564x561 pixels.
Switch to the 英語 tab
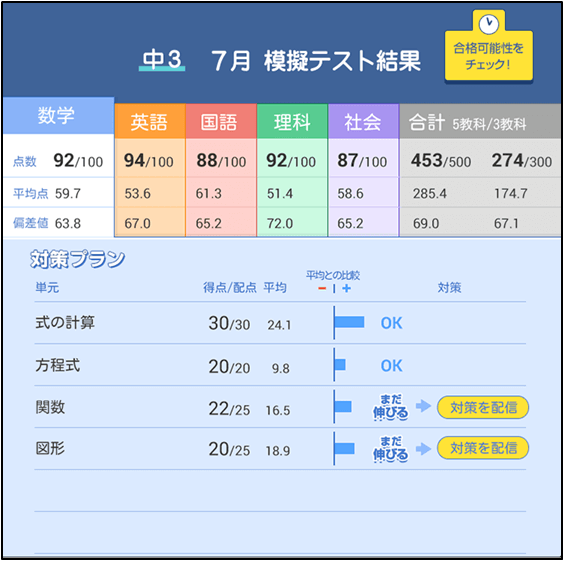click(x=150, y=122)
